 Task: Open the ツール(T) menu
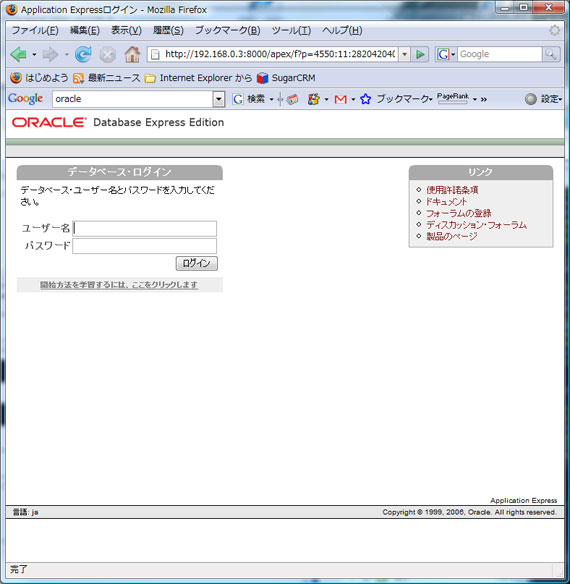point(291,31)
